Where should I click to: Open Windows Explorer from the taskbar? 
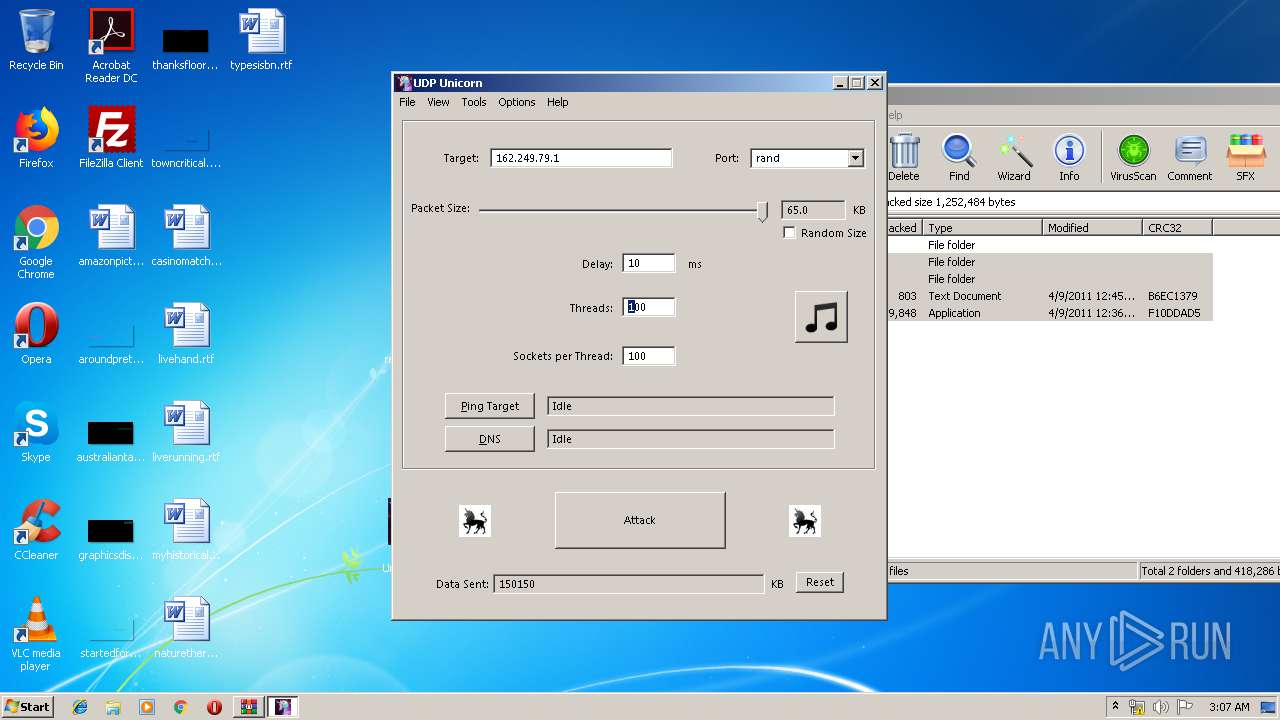coord(113,707)
